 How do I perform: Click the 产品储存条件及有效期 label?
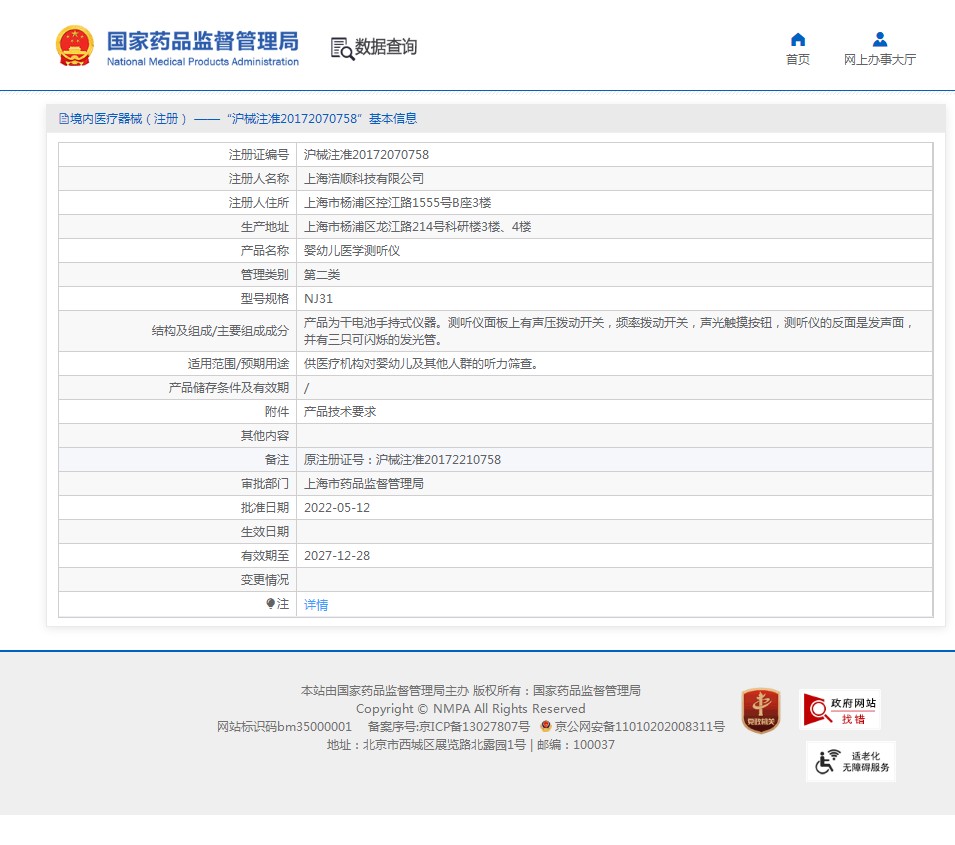[x=228, y=387]
